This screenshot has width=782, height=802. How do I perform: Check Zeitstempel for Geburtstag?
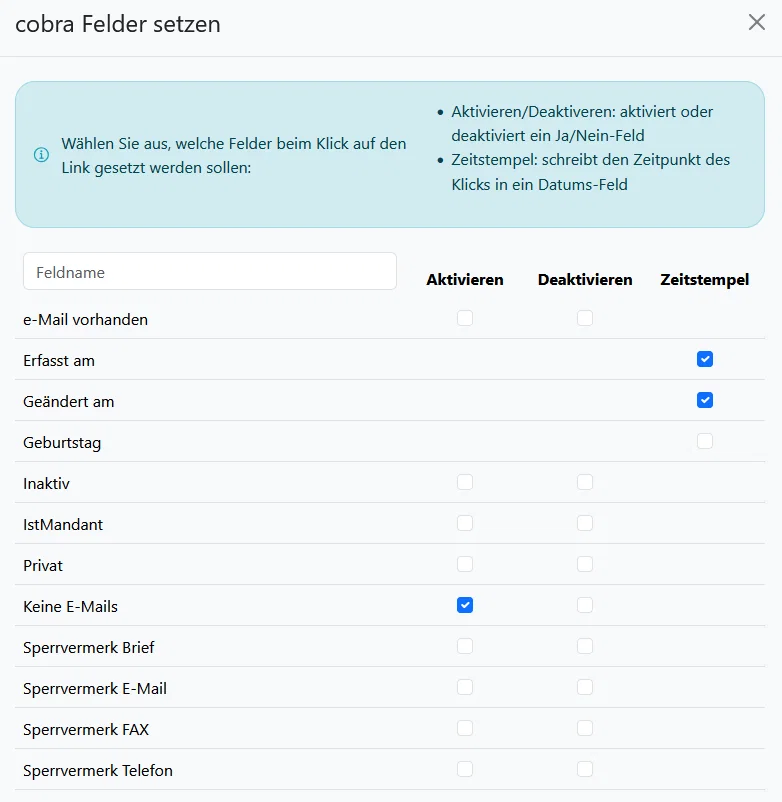coord(705,441)
